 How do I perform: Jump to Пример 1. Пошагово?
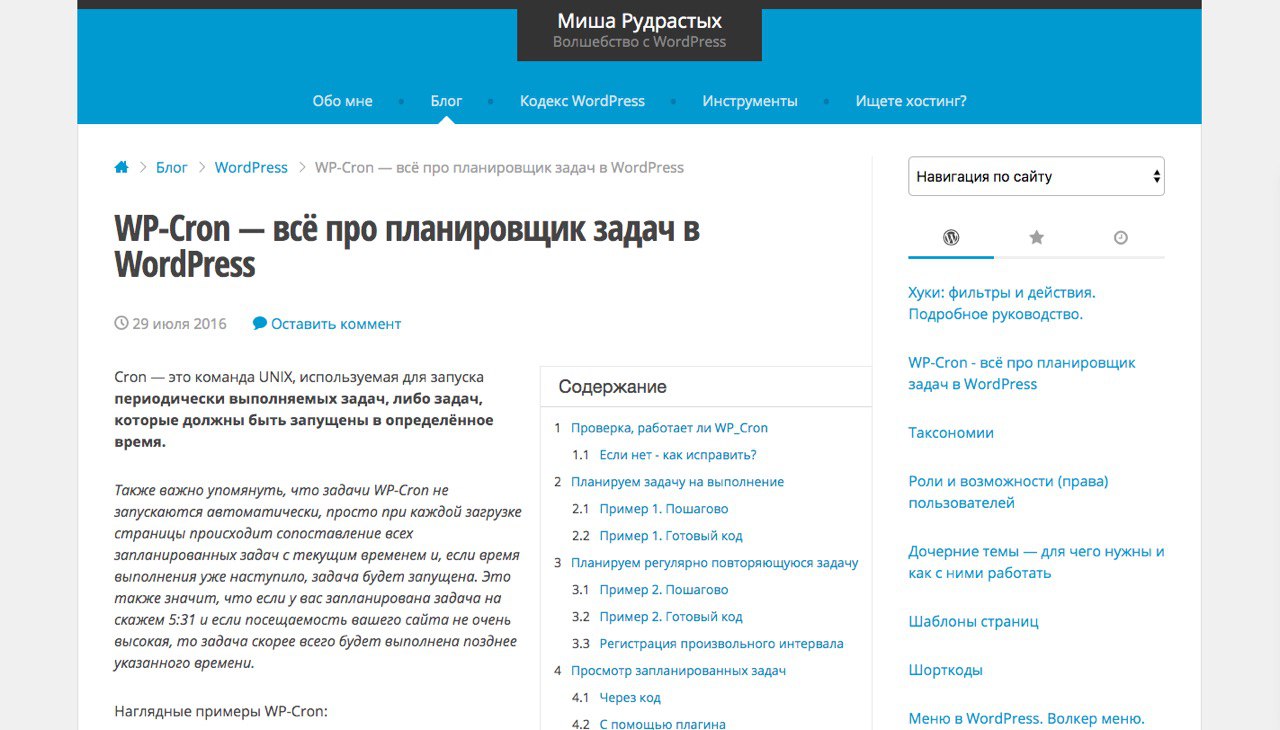(x=664, y=508)
